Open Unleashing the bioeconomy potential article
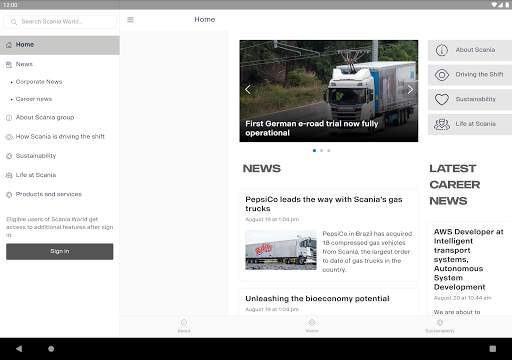 pyautogui.click(x=317, y=299)
